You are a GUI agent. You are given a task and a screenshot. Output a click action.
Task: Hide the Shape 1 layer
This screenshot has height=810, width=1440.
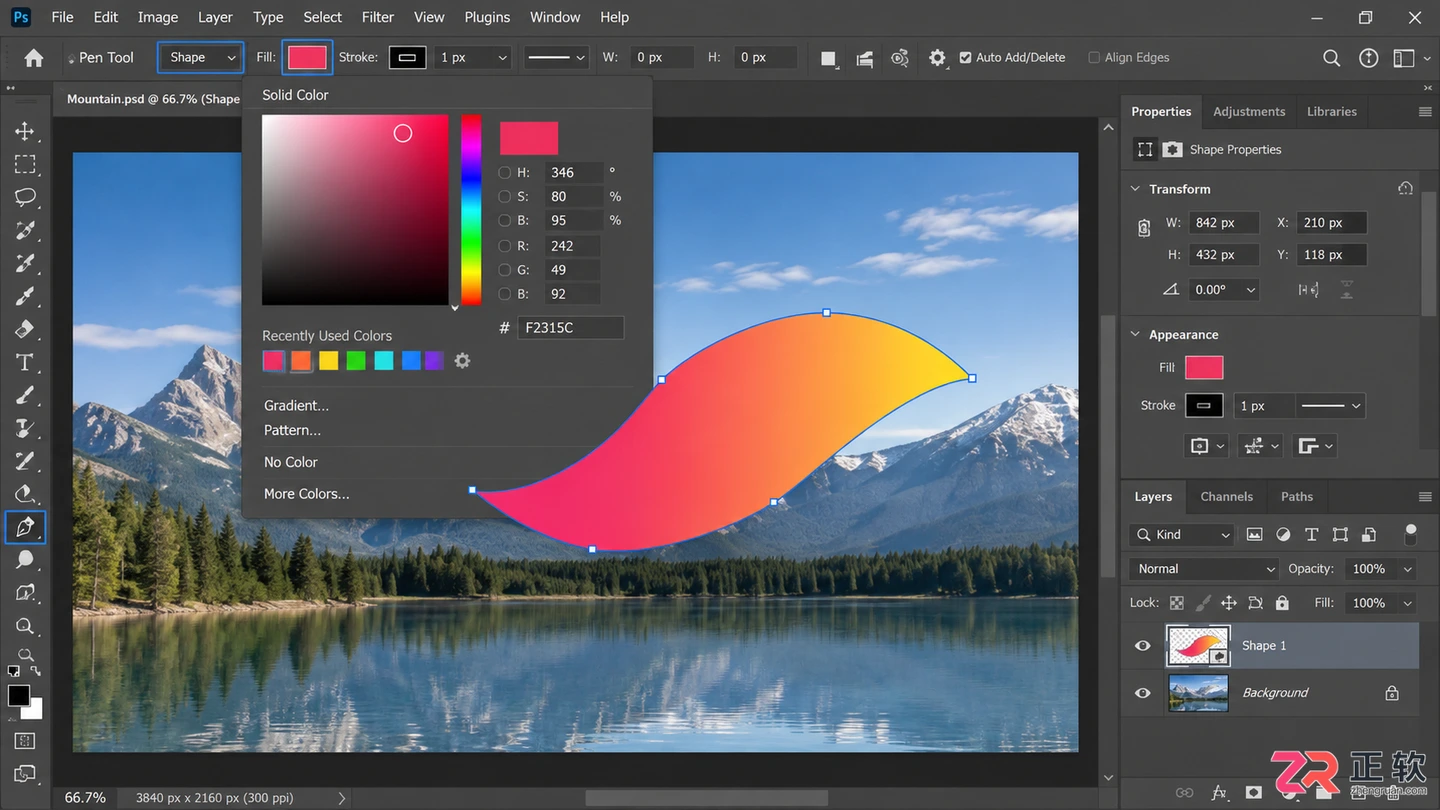[x=1142, y=646]
